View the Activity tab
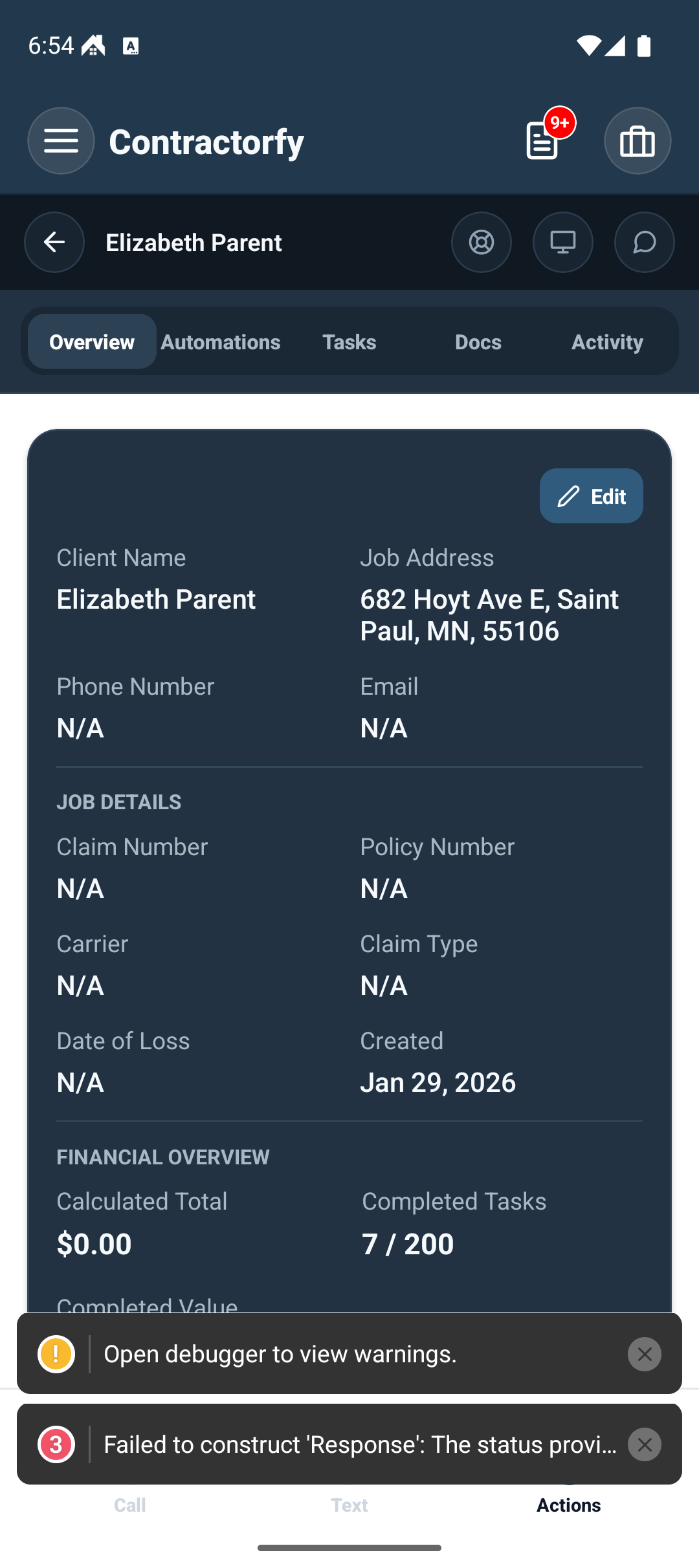 [607, 342]
